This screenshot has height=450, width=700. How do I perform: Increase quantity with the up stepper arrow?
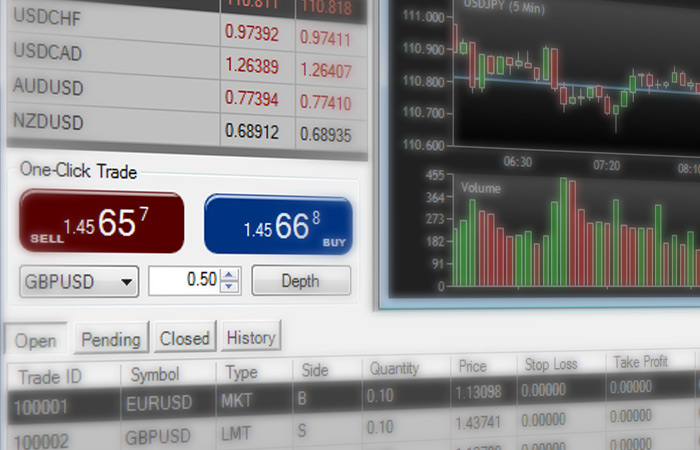click(x=230, y=275)
